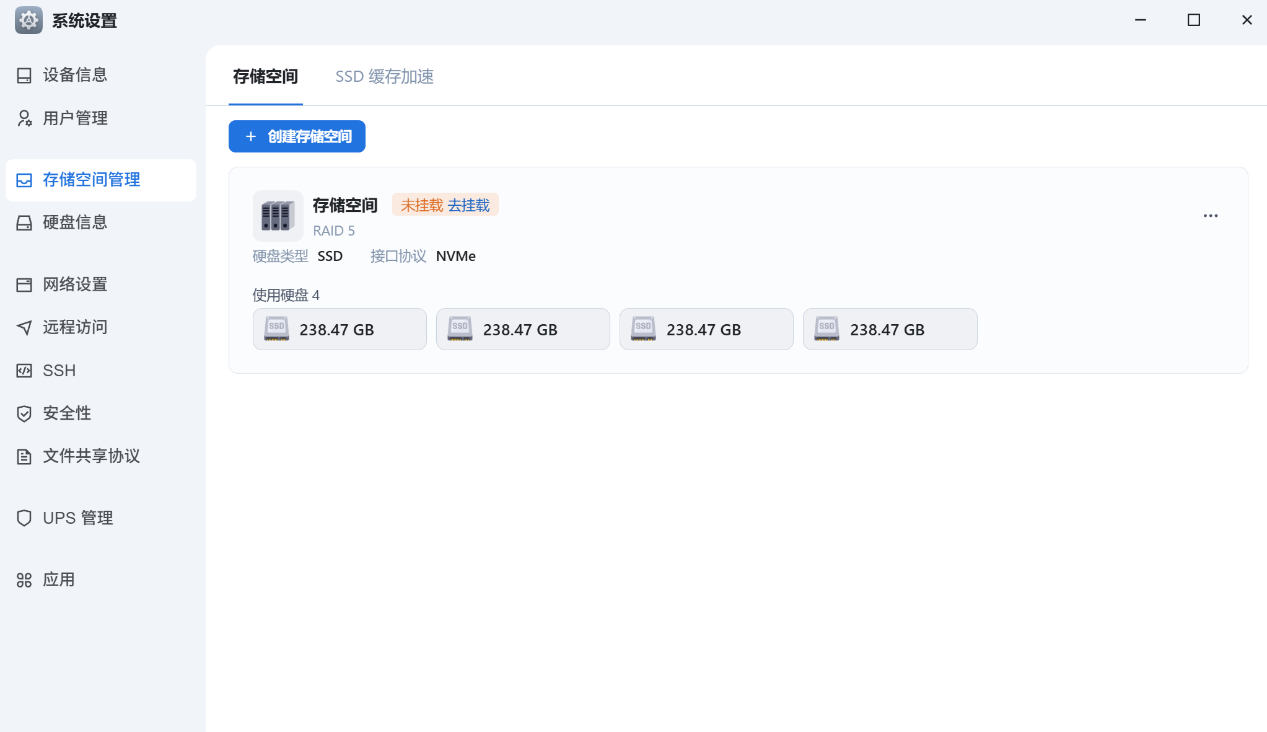Switch to the SSD 缓存加速 tab
This screenshot has height=732, width=1267.
384,77
